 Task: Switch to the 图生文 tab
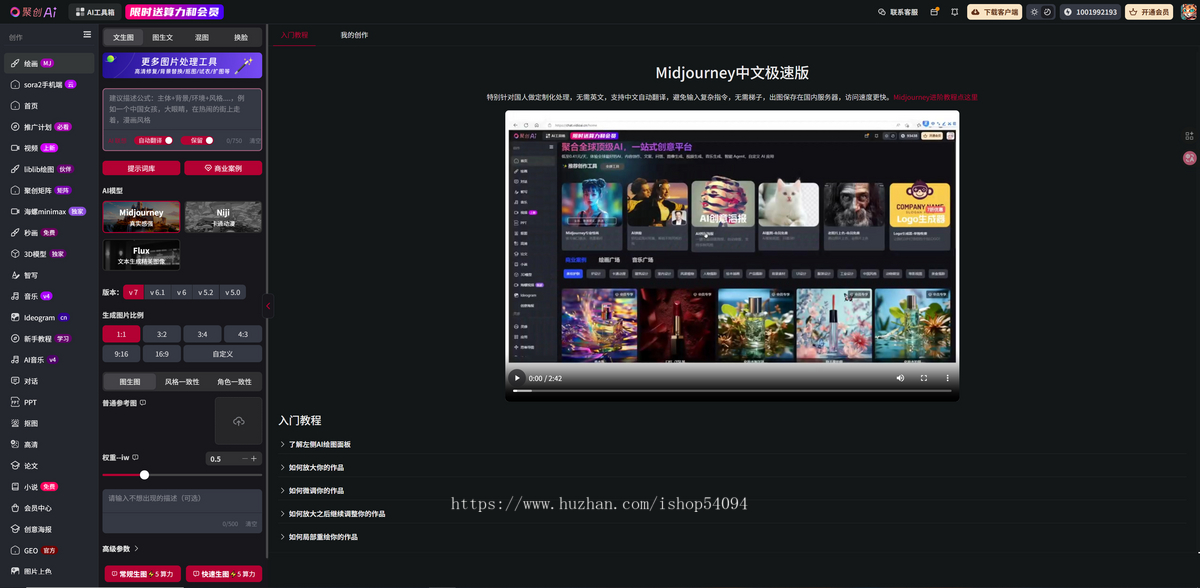162,37
